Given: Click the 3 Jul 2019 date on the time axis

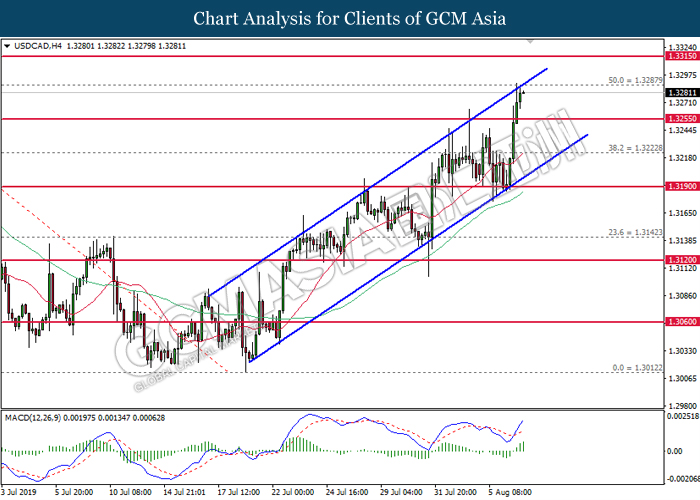Looking at the screenshot, I should point(22,492).
